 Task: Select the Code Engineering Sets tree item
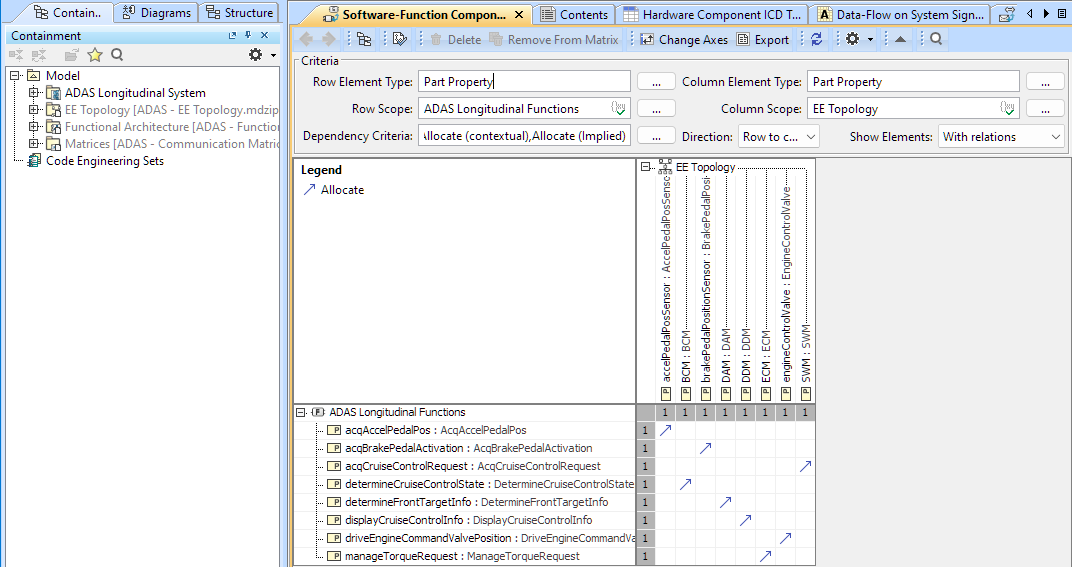pos(104,161)
